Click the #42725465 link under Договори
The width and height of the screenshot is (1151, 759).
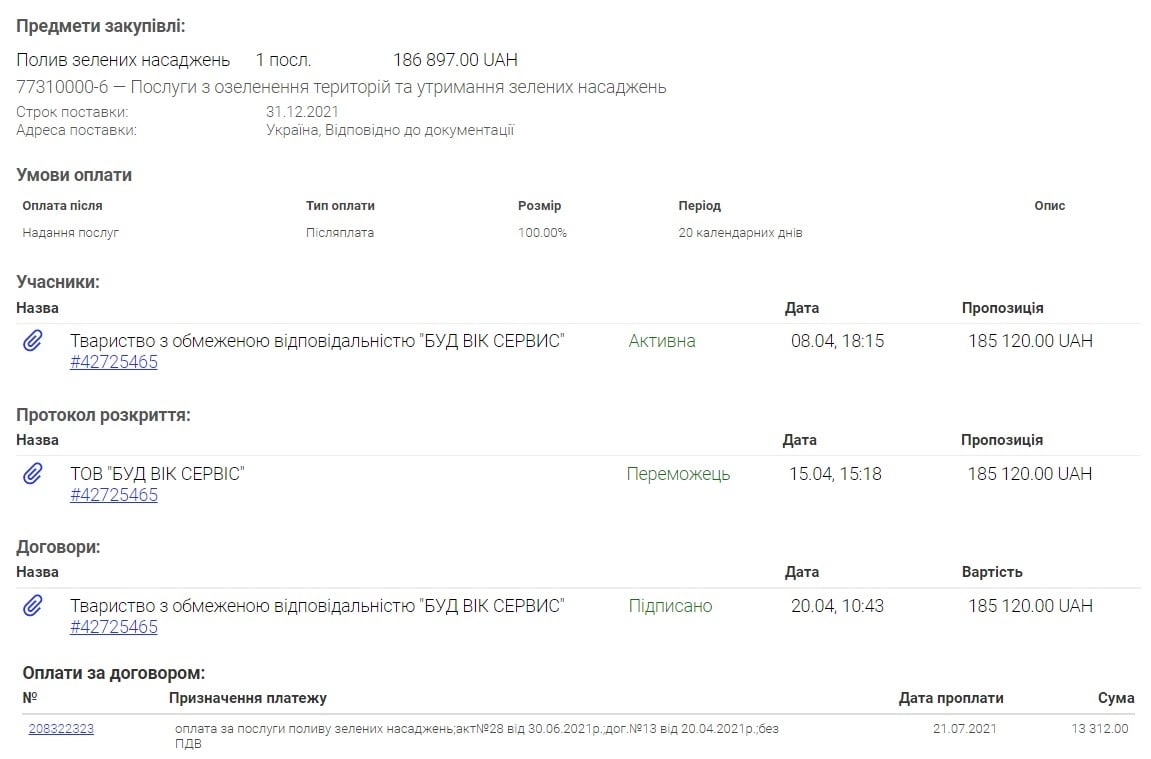pos(114,627)
